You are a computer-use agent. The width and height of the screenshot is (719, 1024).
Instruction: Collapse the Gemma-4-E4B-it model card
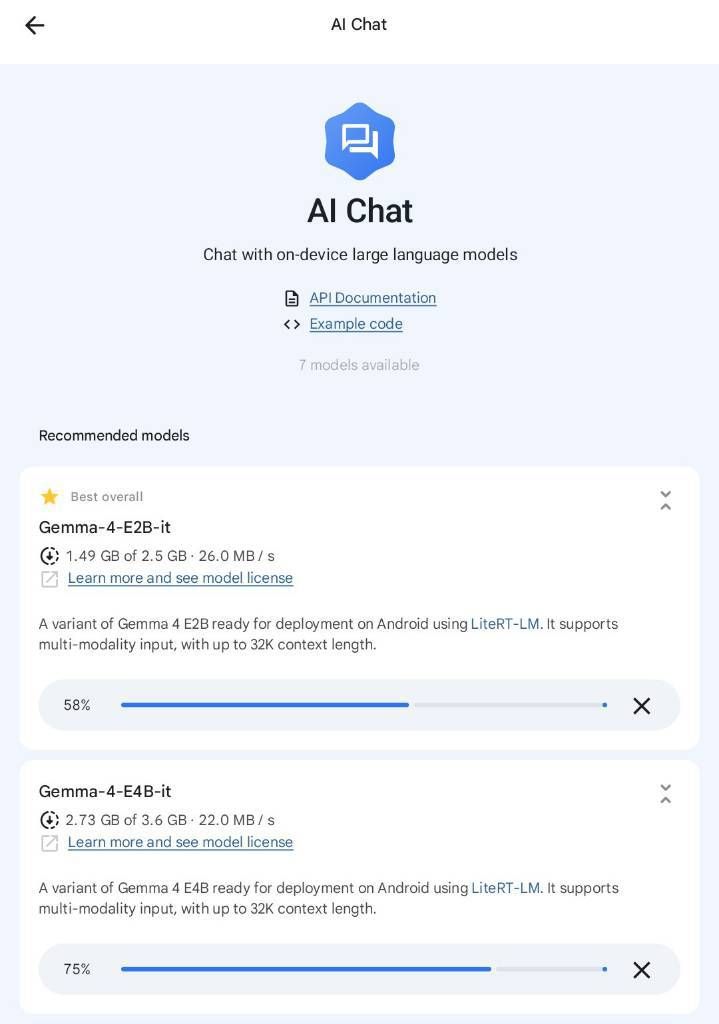tap(665, 794)
